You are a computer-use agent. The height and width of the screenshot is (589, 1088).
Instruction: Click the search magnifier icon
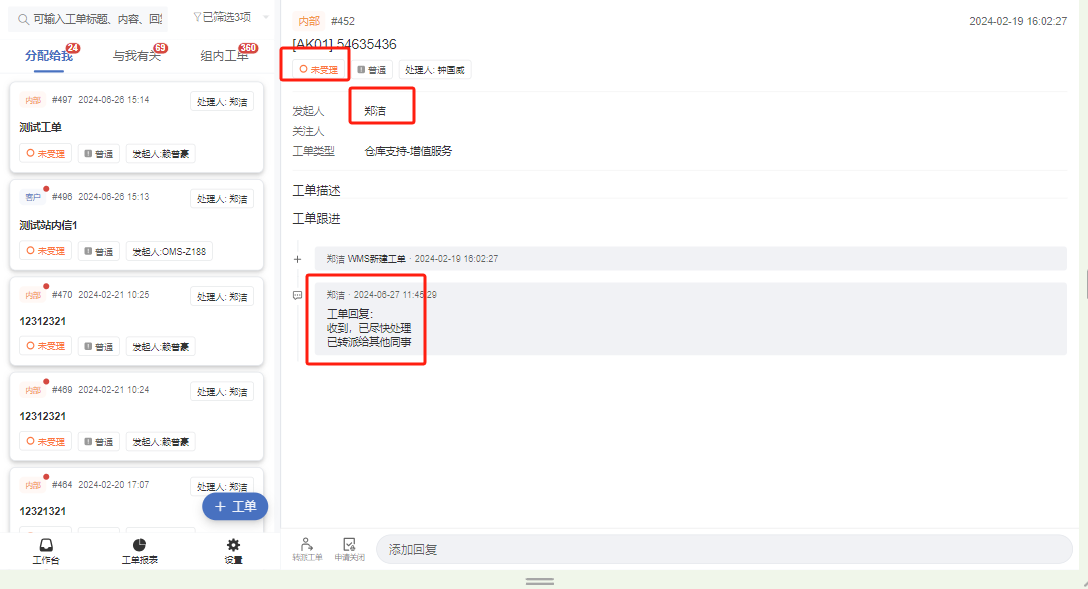click(24, 19)
